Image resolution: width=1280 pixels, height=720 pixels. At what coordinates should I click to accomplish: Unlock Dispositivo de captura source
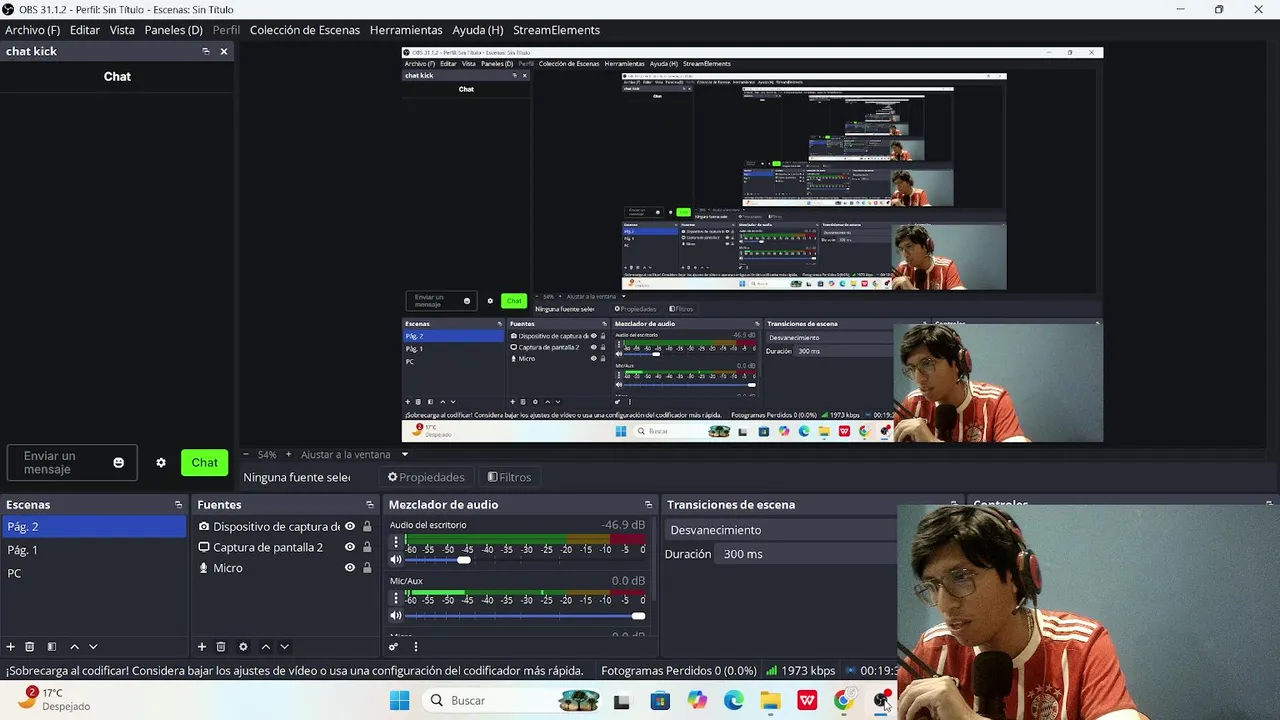[367, 527]
